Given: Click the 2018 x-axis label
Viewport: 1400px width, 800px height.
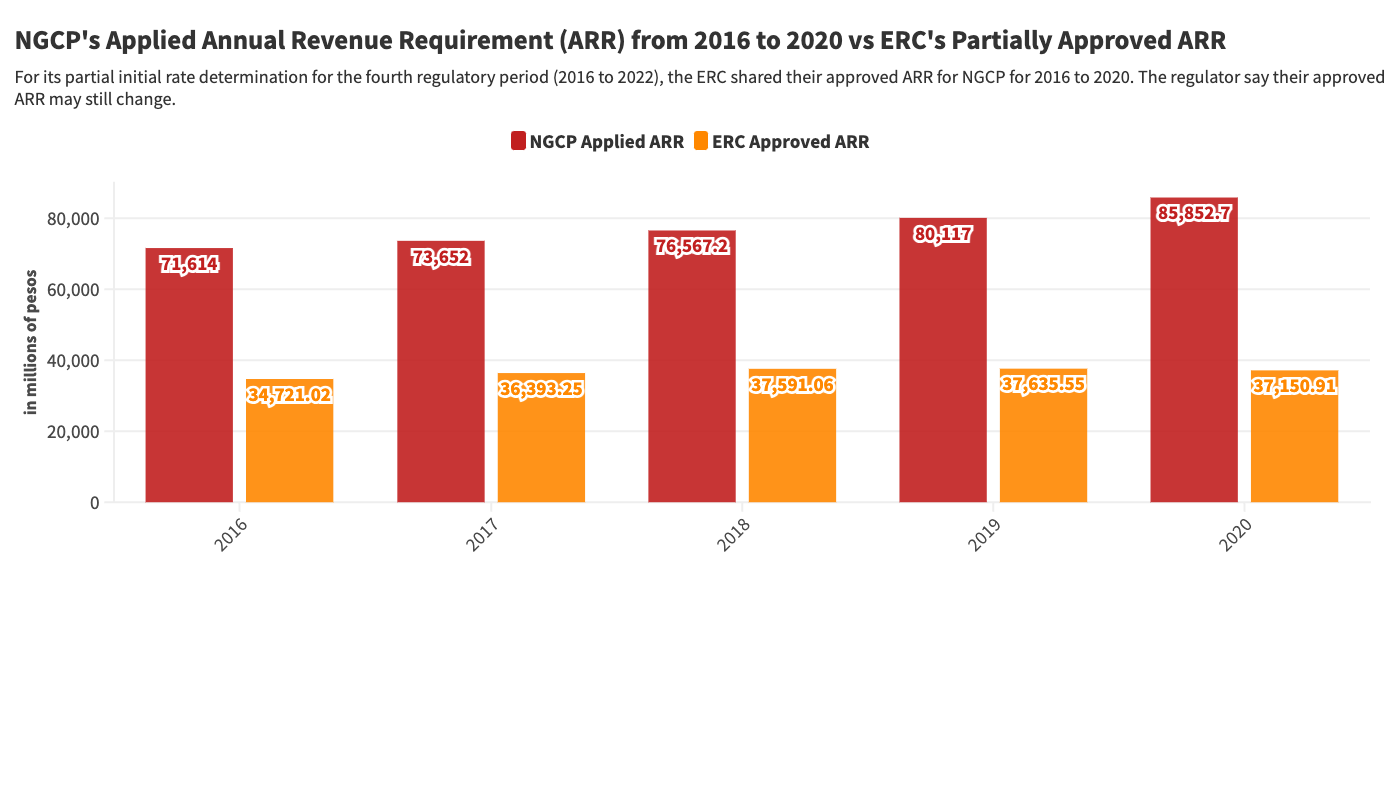Looking at the screenshot, I should tap(733, 535).
